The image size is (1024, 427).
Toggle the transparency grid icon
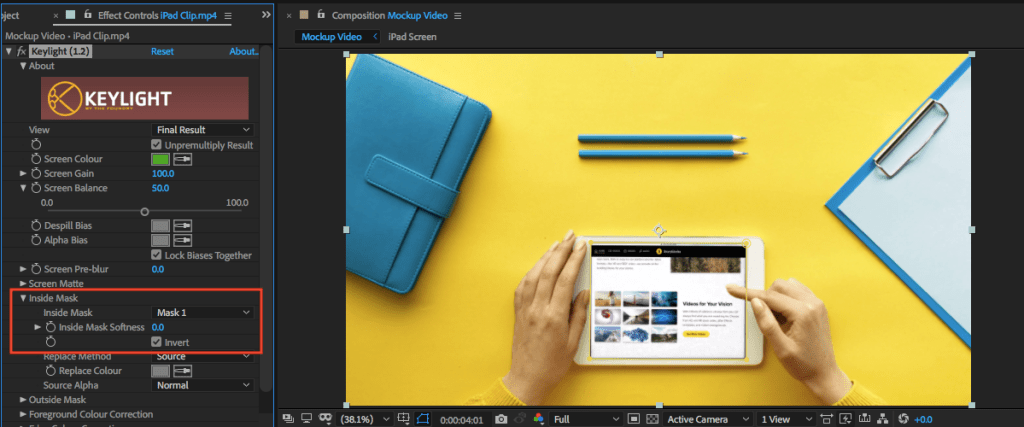[653, 419]
